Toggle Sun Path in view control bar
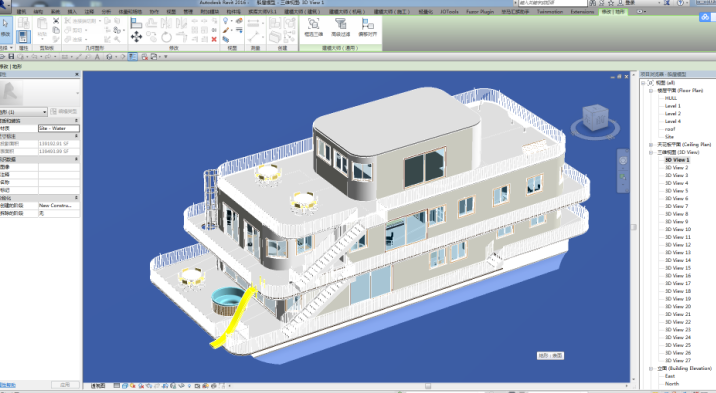Image resolution: width=716 pixels, height=393 pixels. 132,386
